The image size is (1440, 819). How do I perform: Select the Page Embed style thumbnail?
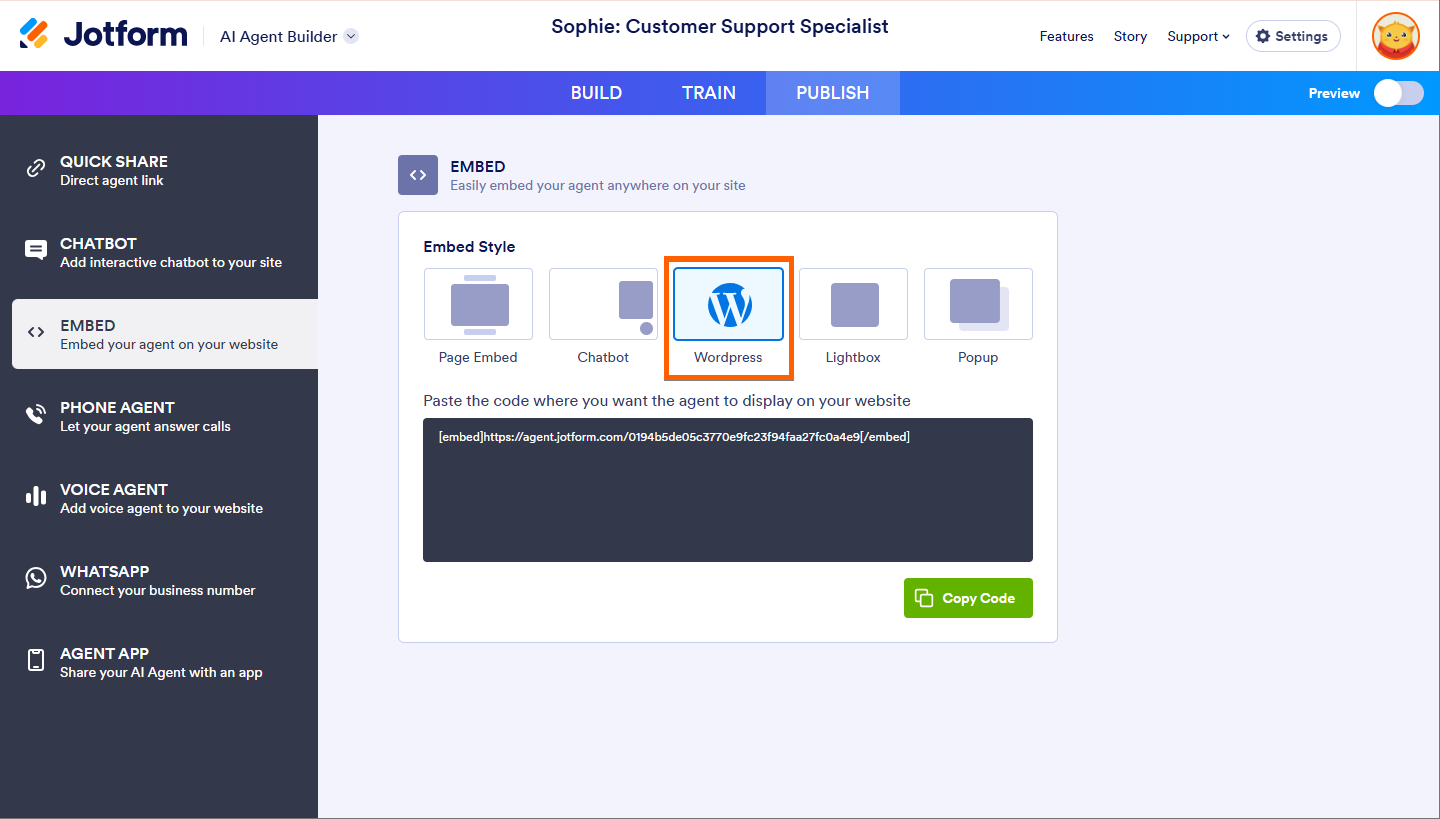[x=478, y=304]
